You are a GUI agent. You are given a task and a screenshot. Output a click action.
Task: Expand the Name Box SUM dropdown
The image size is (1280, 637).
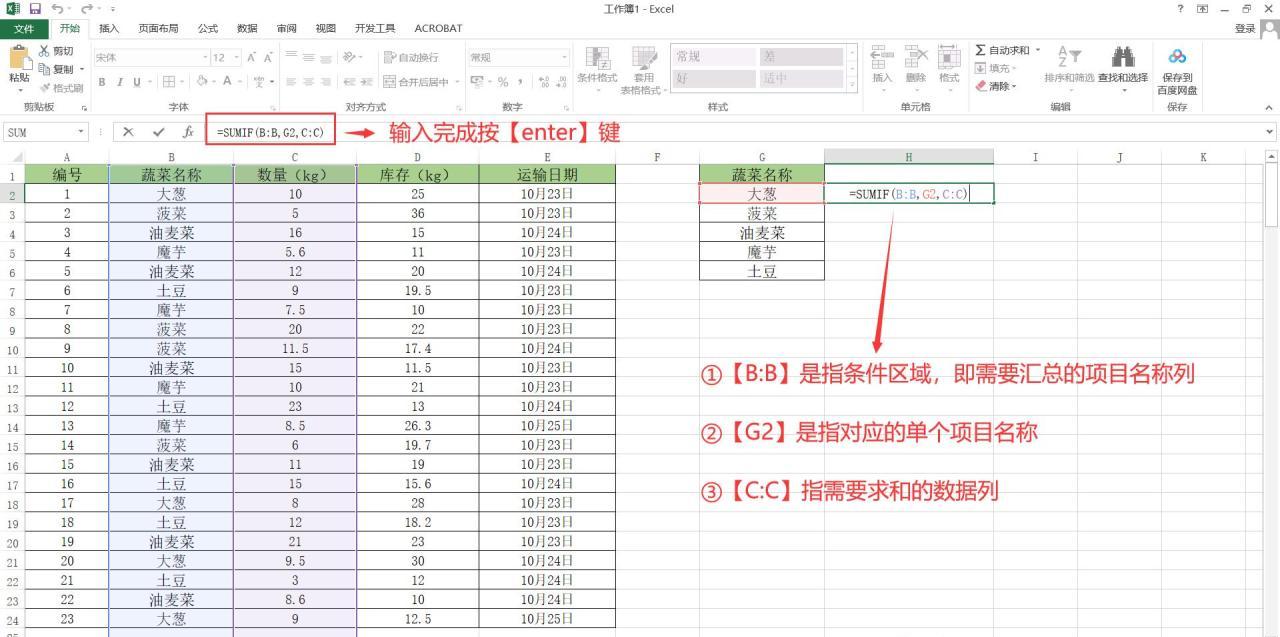click(x=82, y=132)
